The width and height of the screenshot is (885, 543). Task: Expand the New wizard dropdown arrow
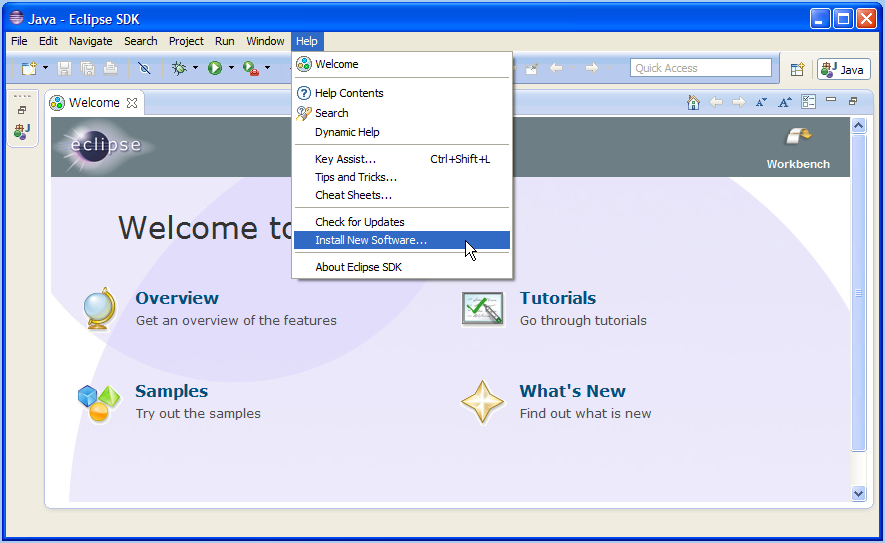click(x=46, y=68)
